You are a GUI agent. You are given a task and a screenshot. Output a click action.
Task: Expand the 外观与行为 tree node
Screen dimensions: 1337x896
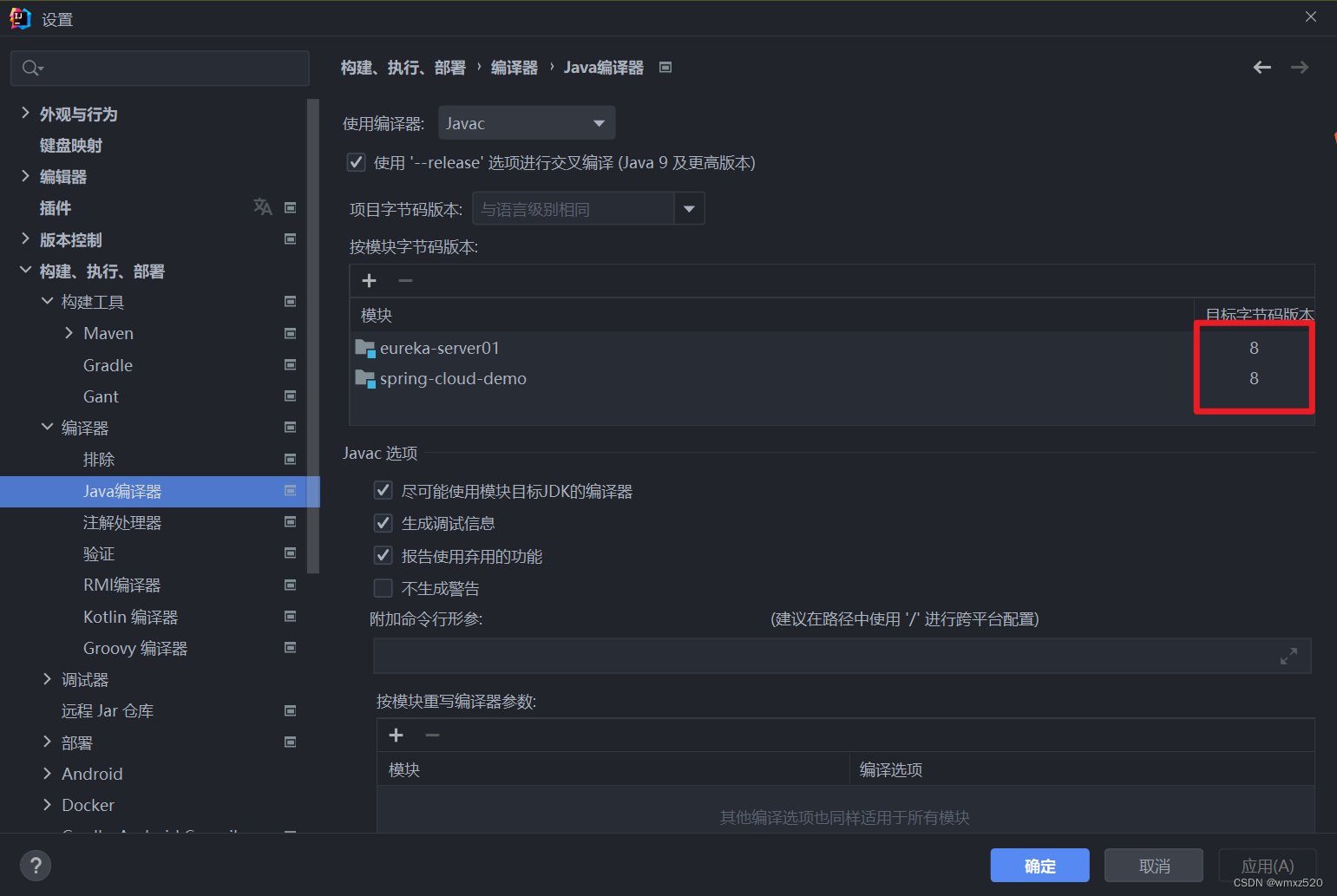(25, 113)
